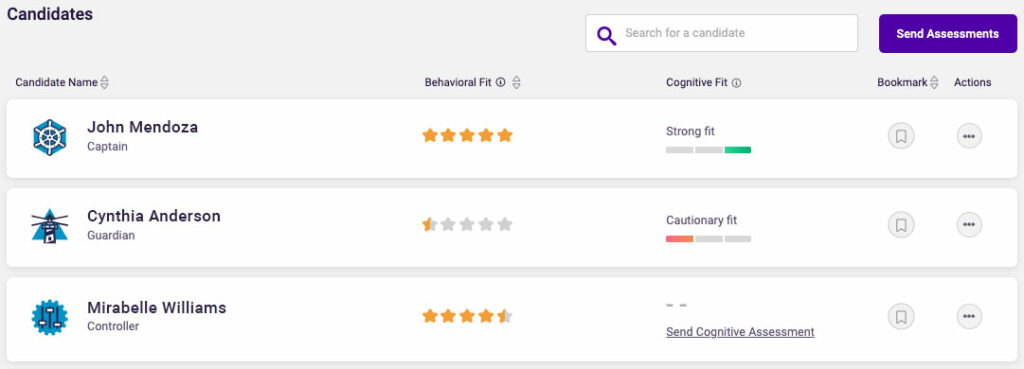Open actions menu for John Mendoza

click(x=969, y=136)
